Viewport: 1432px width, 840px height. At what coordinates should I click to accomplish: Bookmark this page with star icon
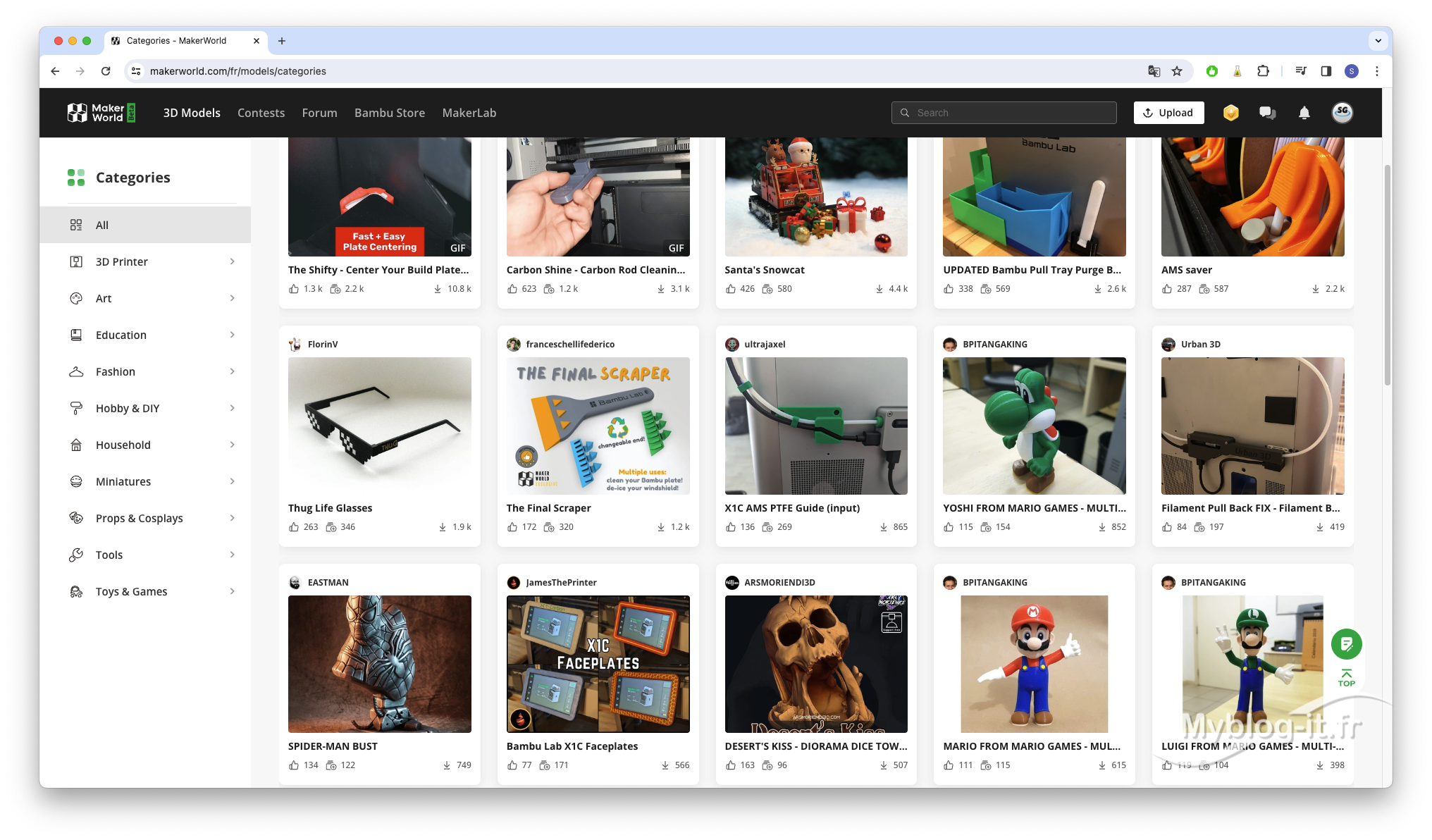click(1177, 71)
